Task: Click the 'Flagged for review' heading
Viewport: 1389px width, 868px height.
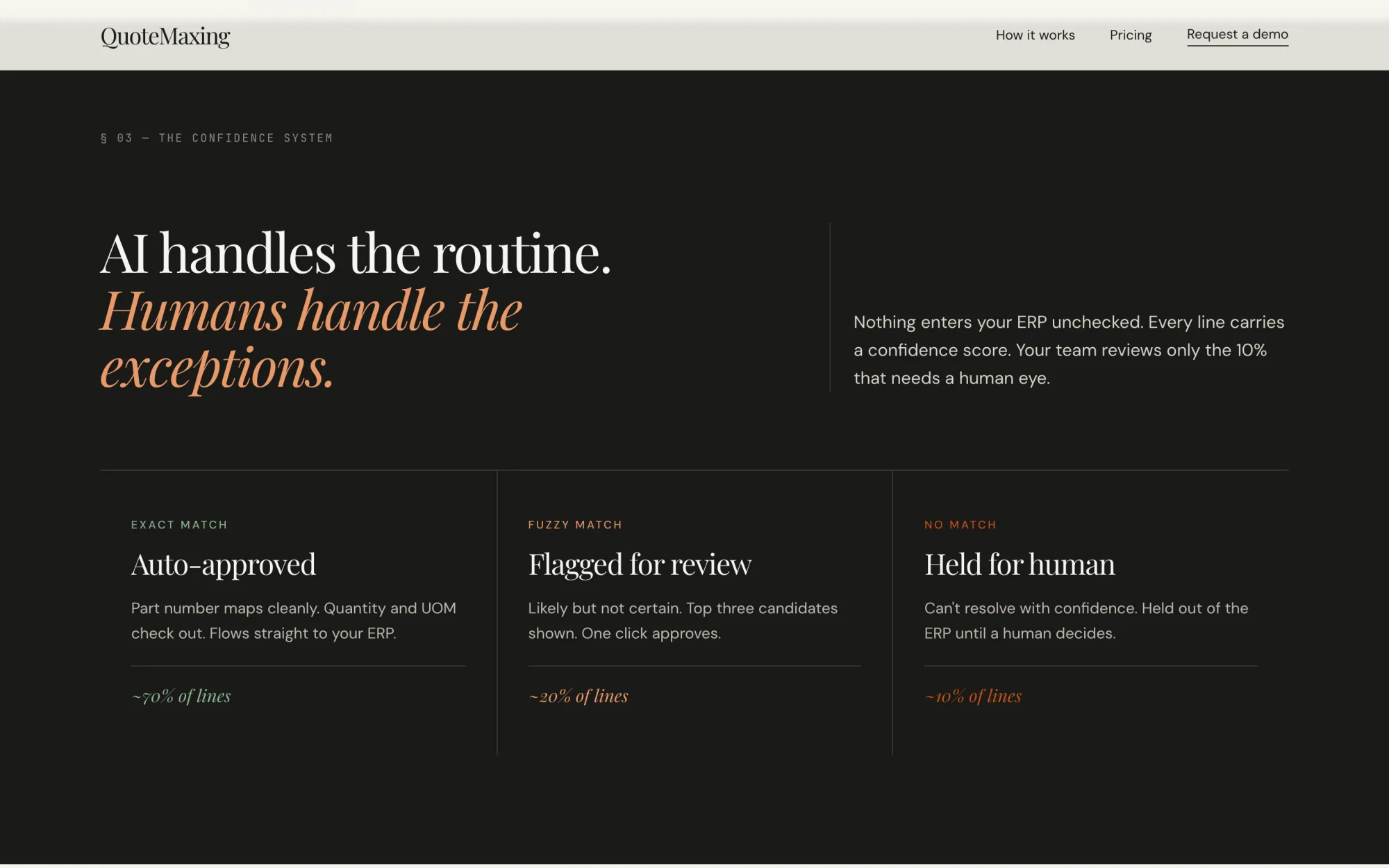Action: 640,565
